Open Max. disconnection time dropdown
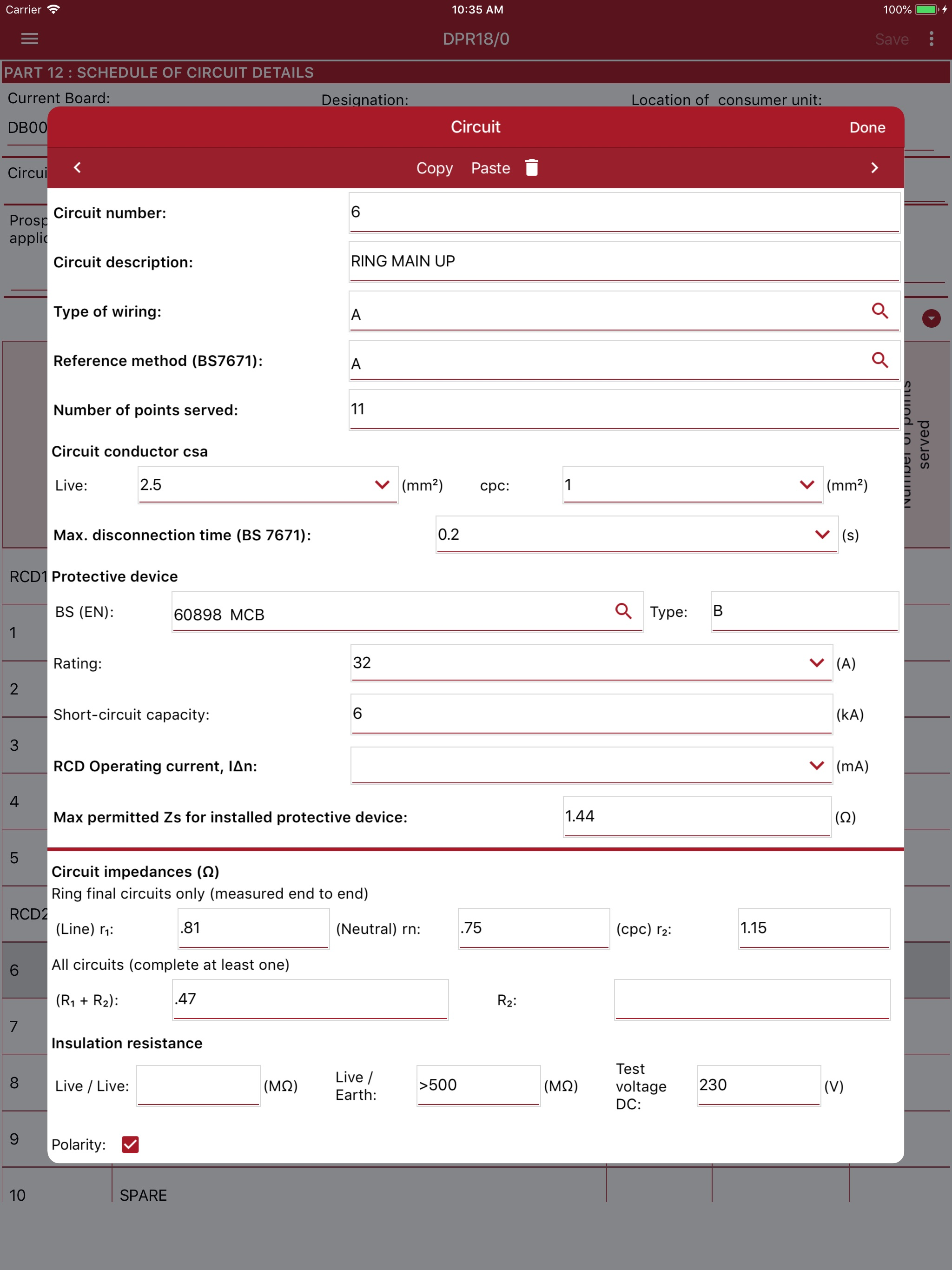 pos(822,535)
